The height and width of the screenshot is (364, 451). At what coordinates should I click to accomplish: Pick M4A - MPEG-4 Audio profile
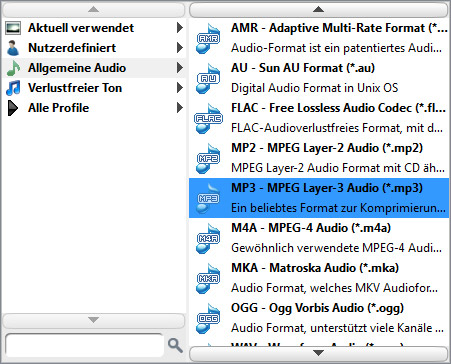point(319,238)
